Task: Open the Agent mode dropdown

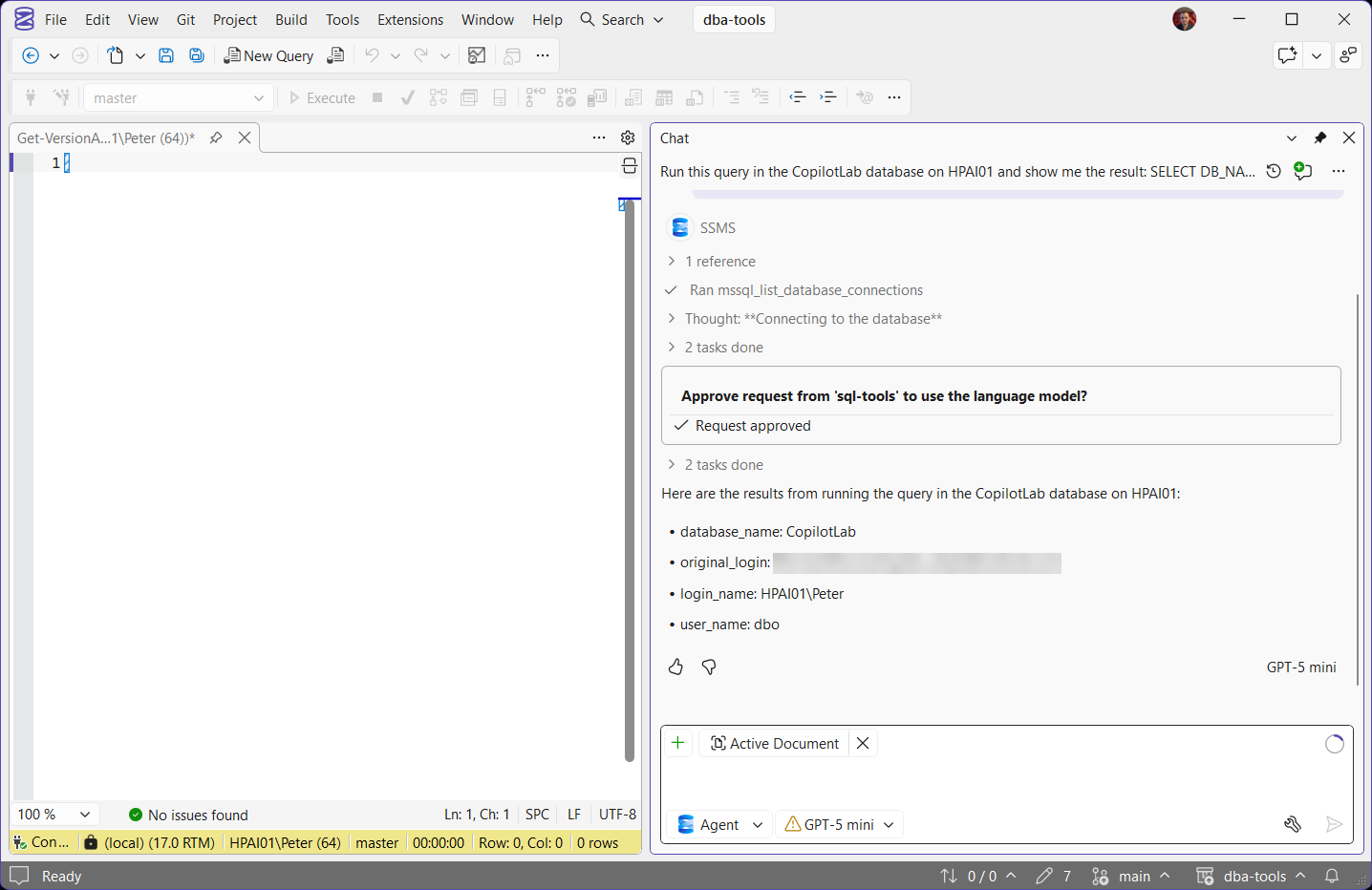Action: point(720,824)
